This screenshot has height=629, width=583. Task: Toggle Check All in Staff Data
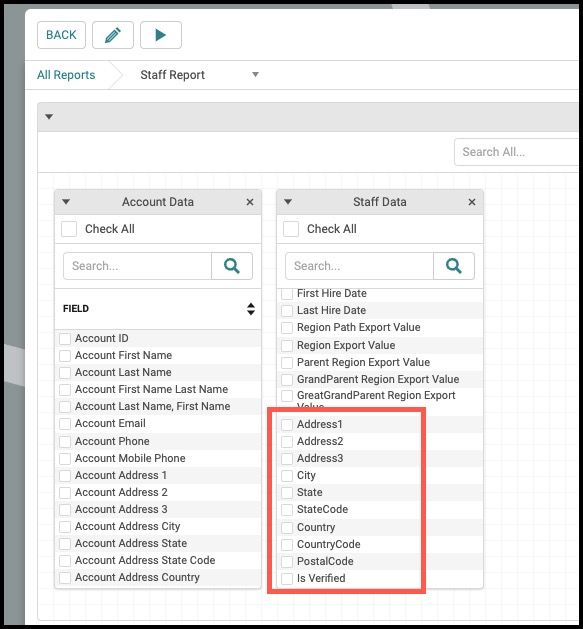coord(291,229)
